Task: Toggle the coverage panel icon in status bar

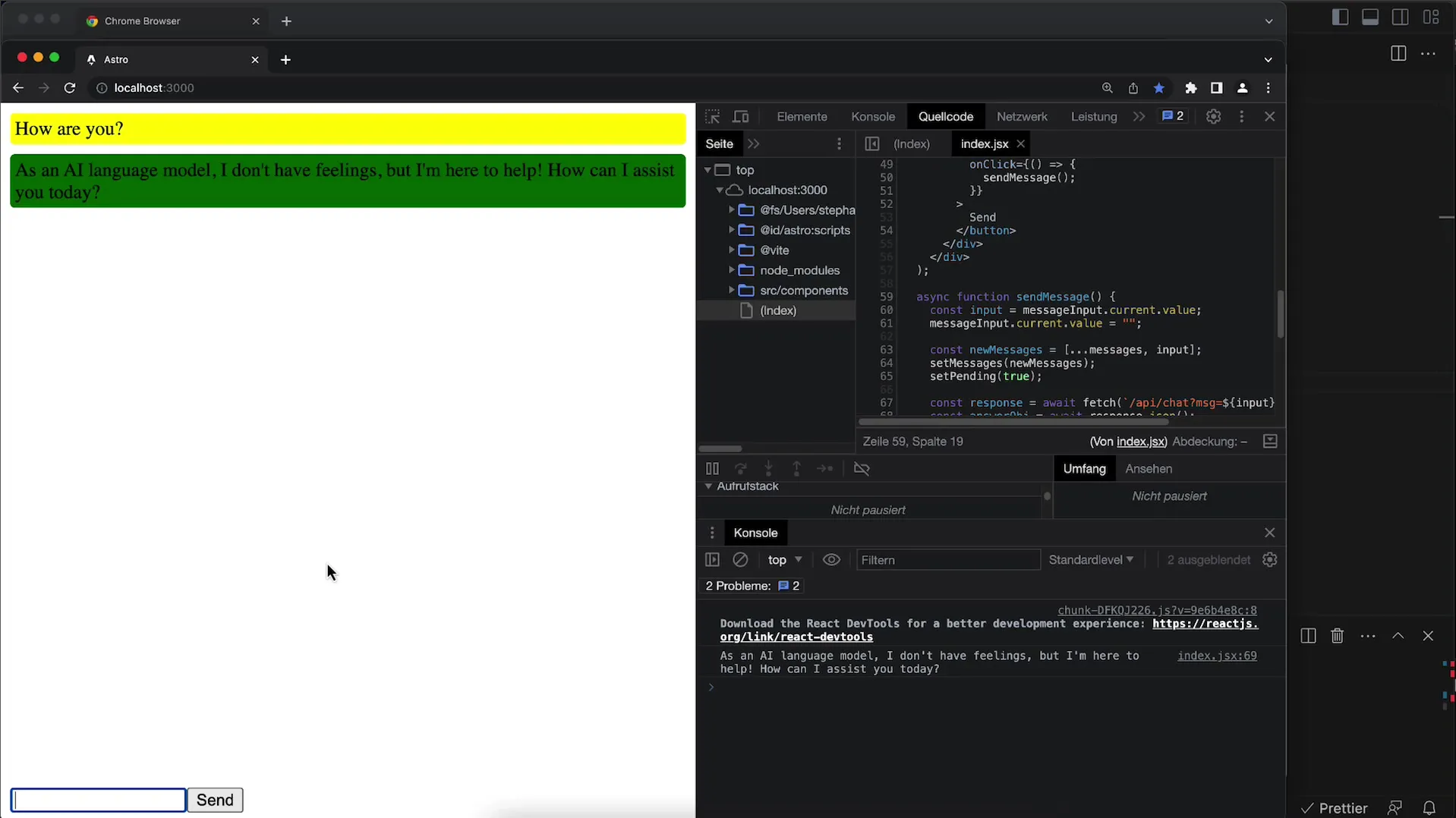Action: 1269,442
